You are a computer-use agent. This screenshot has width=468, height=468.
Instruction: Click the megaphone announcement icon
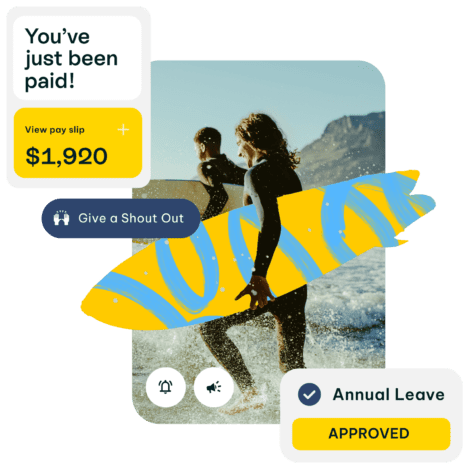click(214, 387)
